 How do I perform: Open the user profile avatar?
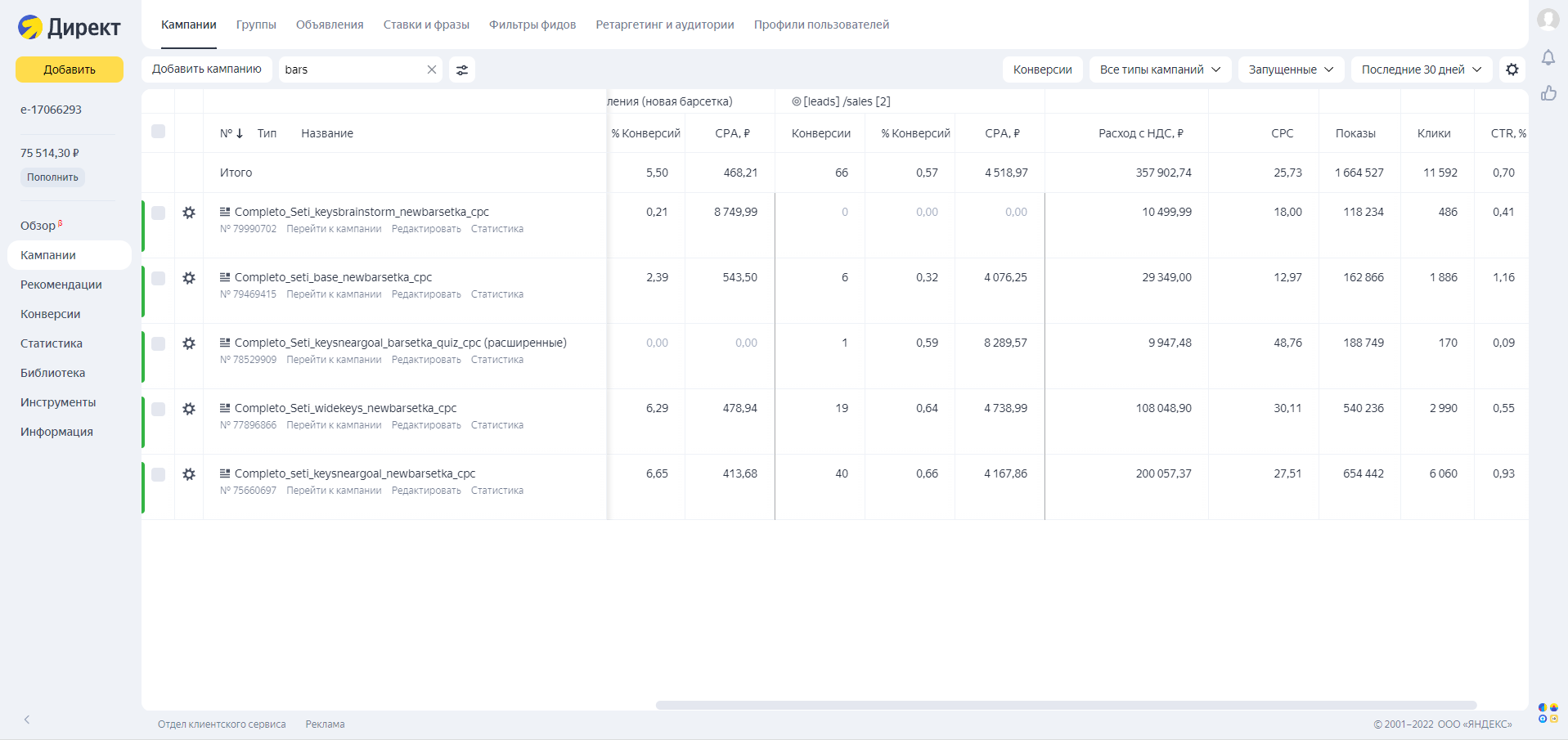(1548, 19)
